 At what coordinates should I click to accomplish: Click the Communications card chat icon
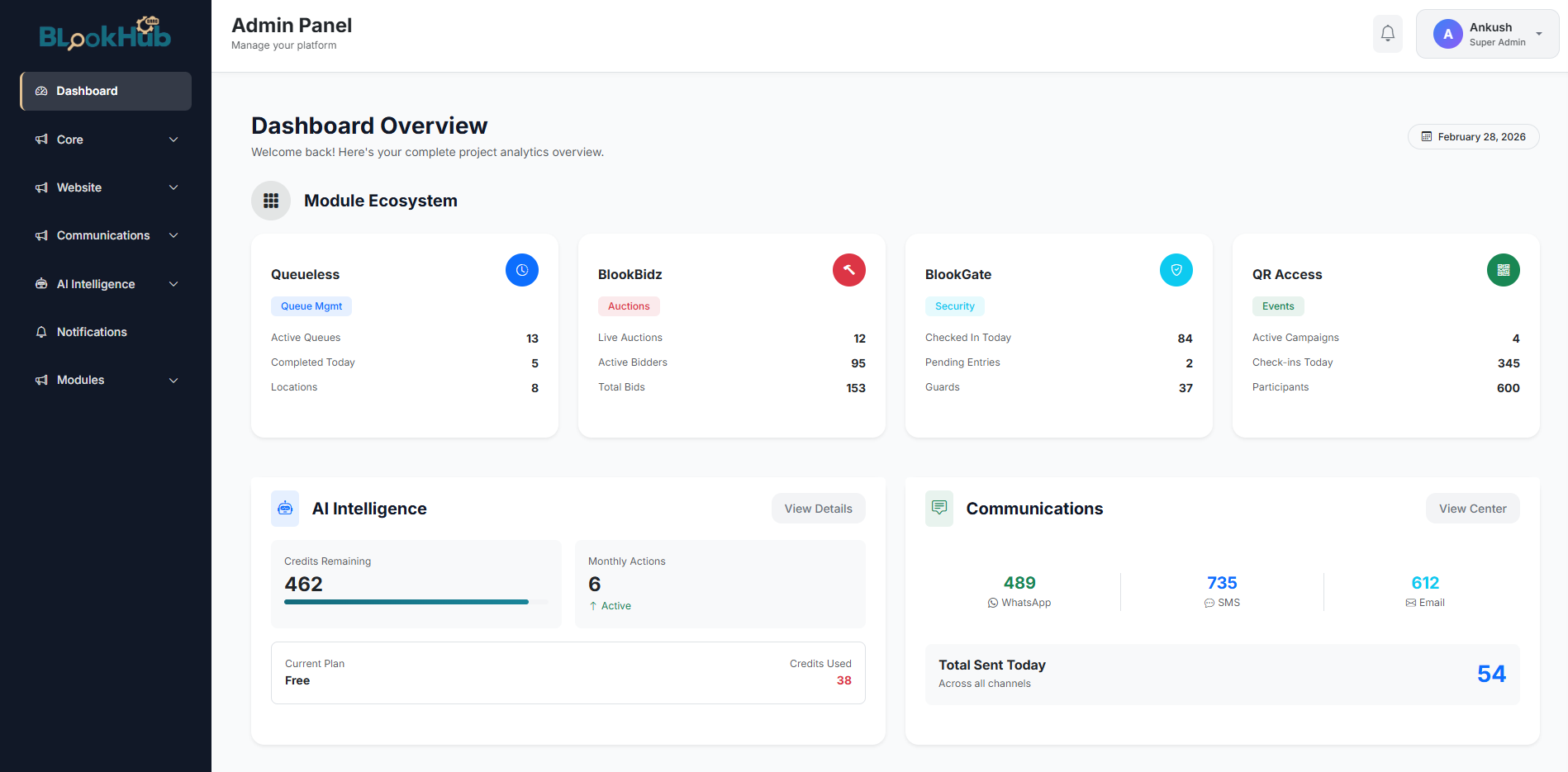(939, 509)
